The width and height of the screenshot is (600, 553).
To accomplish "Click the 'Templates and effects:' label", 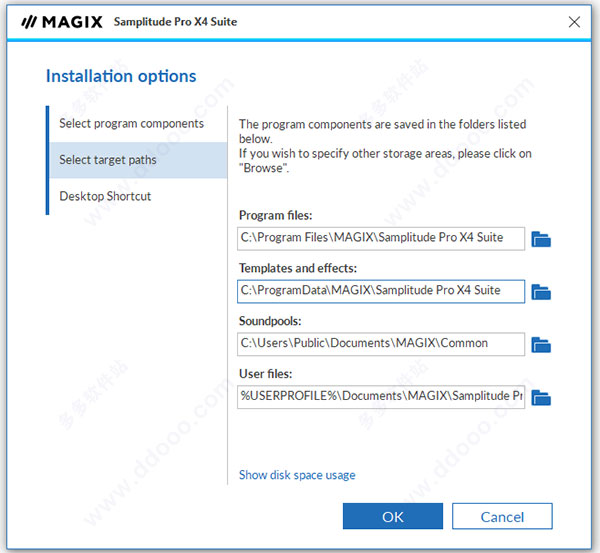I will pyautogui.click(x=298, y=268).
